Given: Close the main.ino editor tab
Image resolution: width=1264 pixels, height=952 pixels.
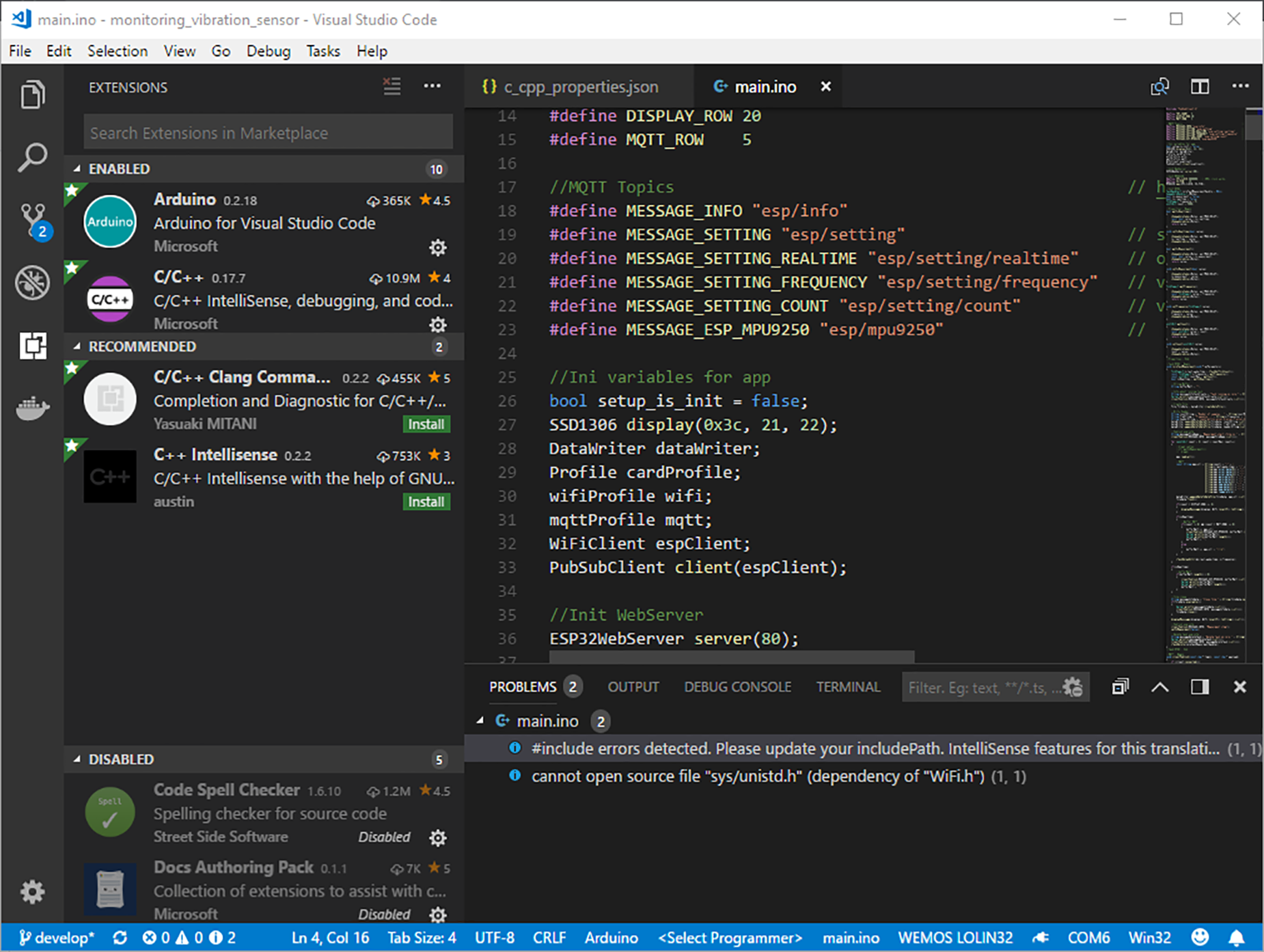Looking at the screenshot, I should (825, 87).
